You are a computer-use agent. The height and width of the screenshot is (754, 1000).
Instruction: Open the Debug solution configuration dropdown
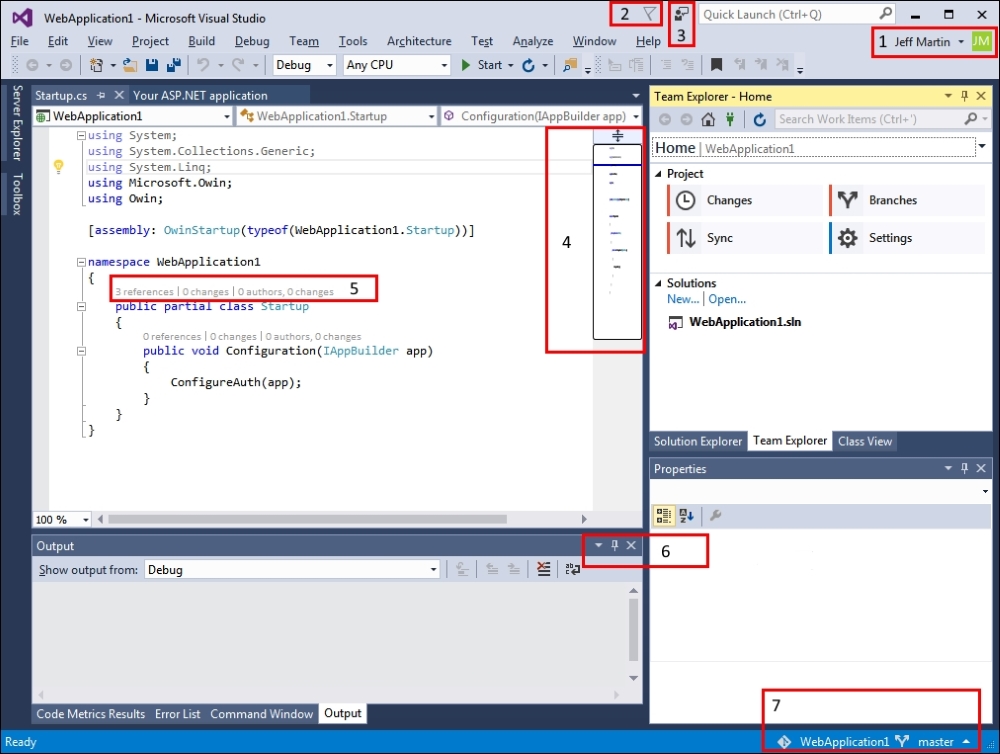(x=306, y=65)
